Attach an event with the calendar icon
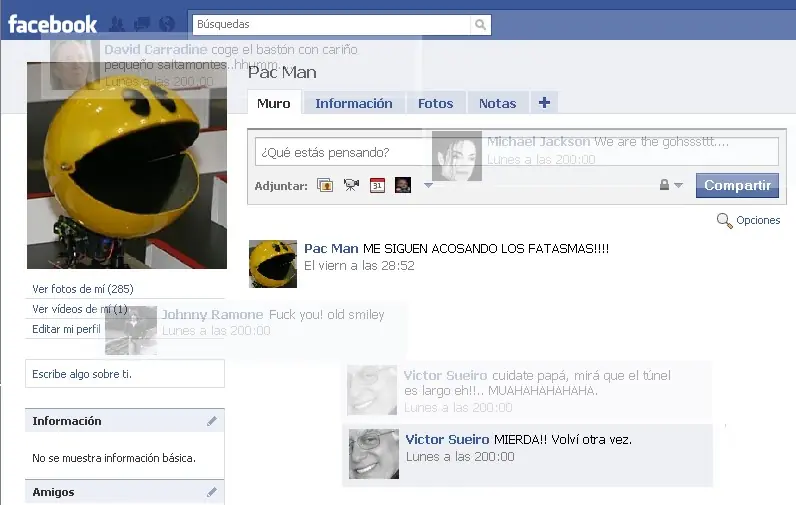The width and height of the screenshot is (796, 505). 377,185
